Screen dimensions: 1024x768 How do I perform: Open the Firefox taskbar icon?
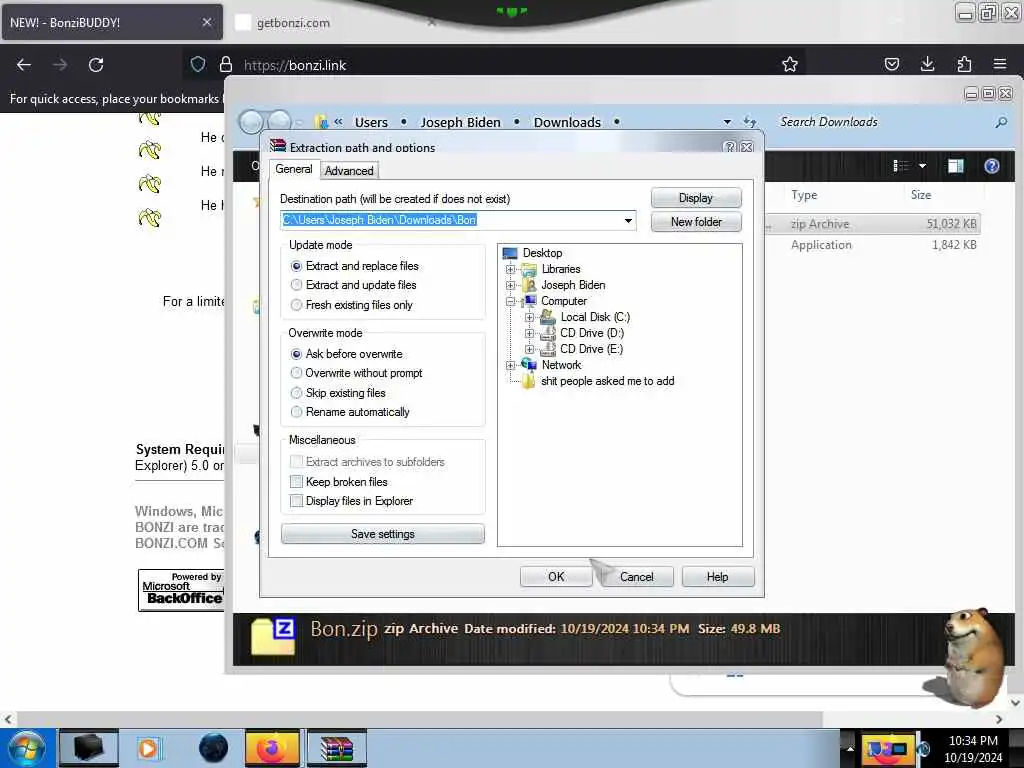272,748
